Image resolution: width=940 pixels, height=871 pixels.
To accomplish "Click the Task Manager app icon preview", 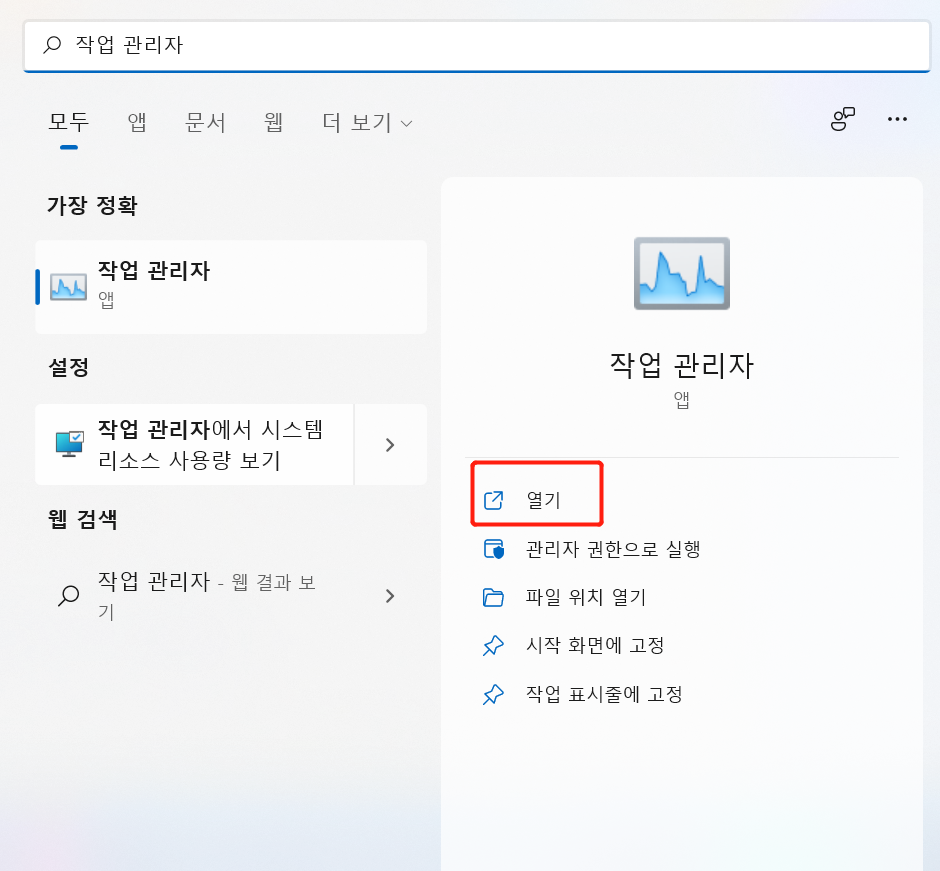I will pyautogui.click(x=681, y=272).
